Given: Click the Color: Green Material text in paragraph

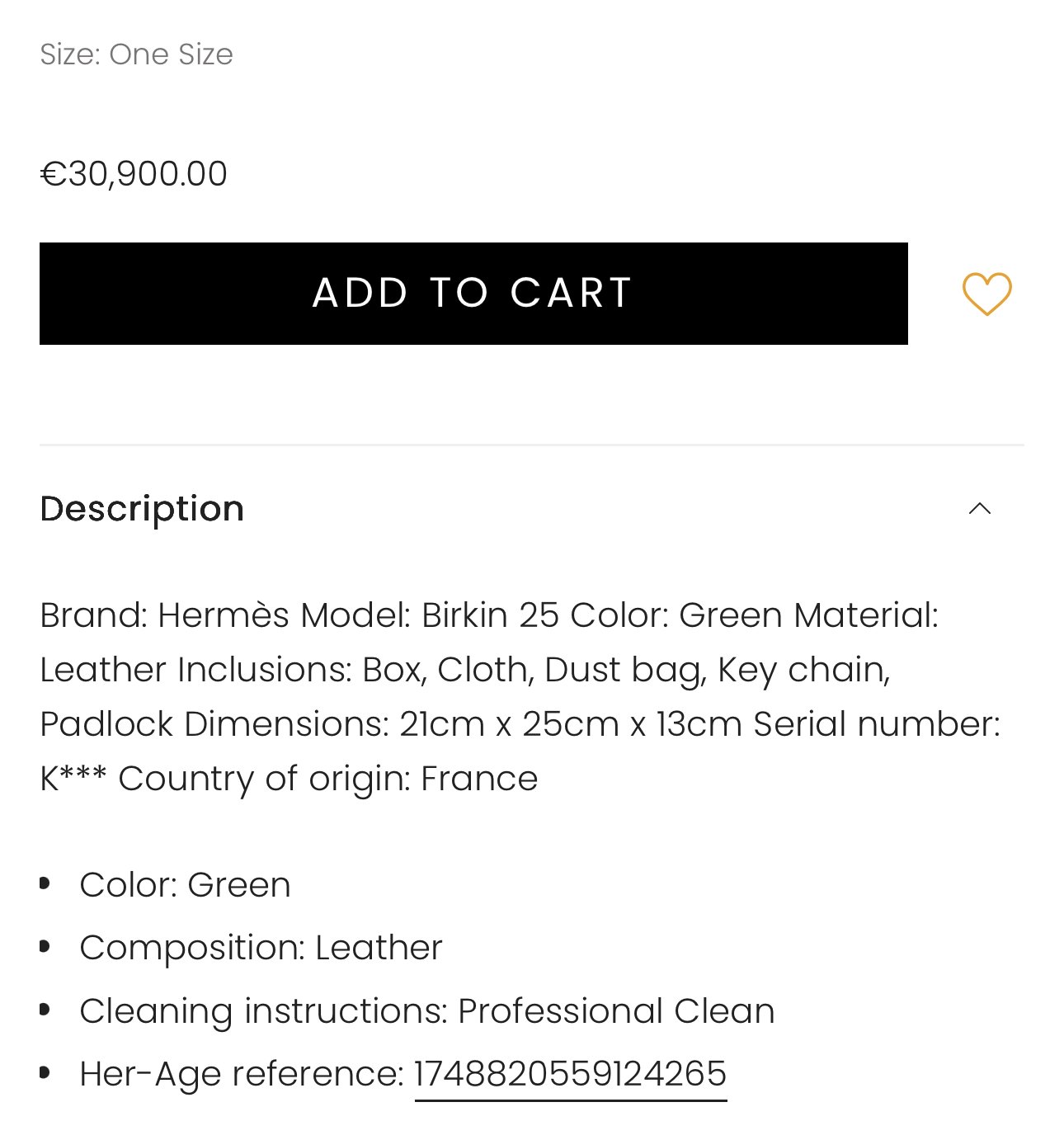Looking at the screenshot, I should pyautogui.click(x=754, y=615).
